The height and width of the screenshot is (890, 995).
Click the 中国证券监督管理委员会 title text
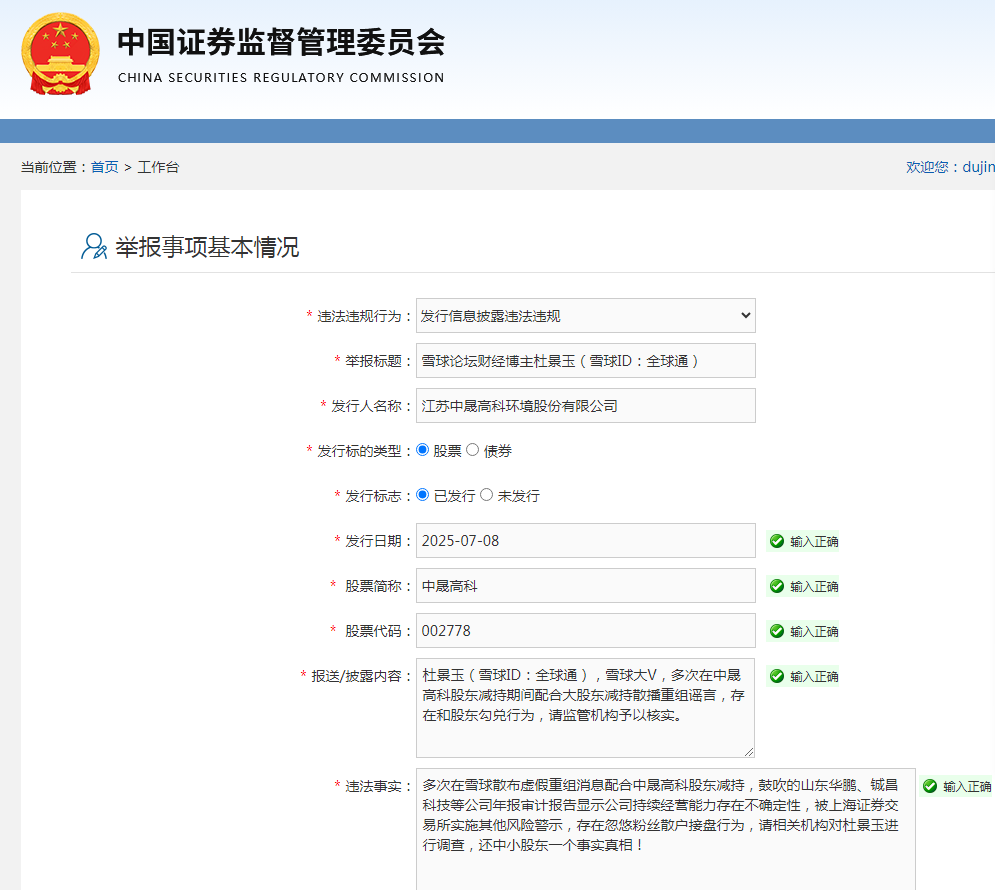tap(281, 43)
